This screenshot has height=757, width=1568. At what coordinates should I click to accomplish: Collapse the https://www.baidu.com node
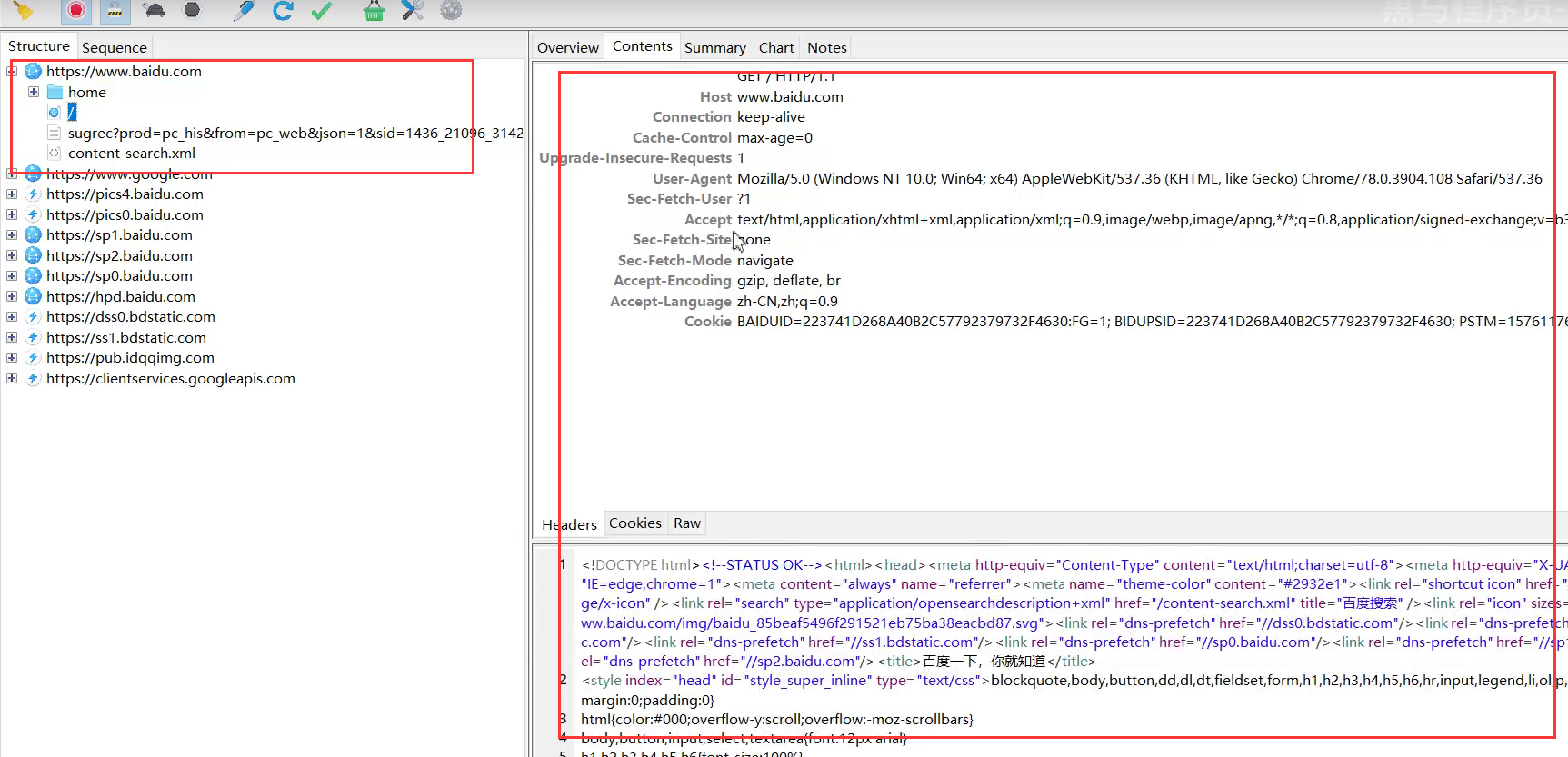pyautogui.click(x=12, y=71)
